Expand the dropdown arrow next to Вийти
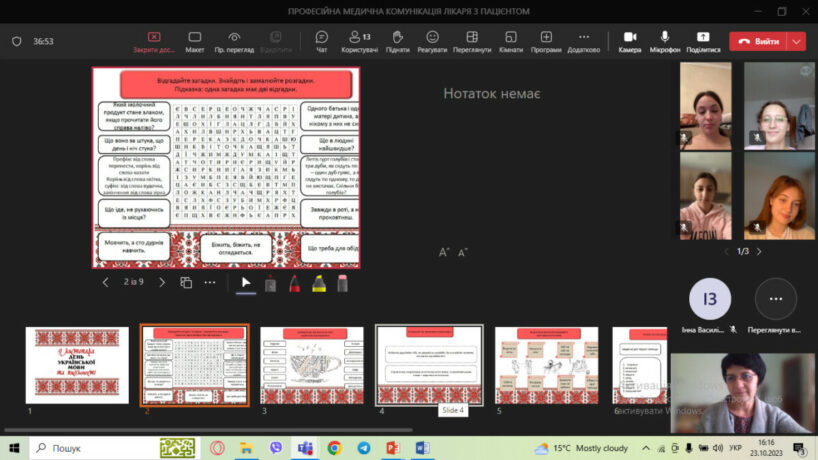 (x=796, y=41)
